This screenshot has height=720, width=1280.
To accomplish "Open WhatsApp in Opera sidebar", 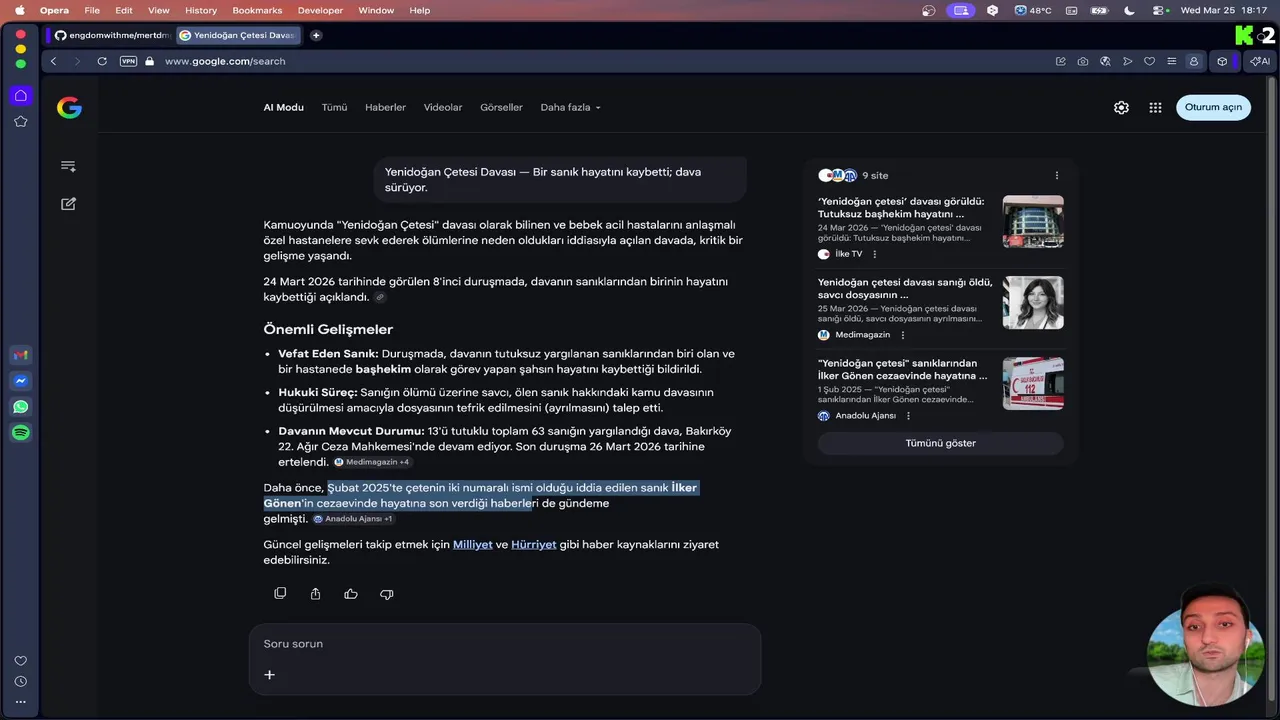I will coord(20,407).
